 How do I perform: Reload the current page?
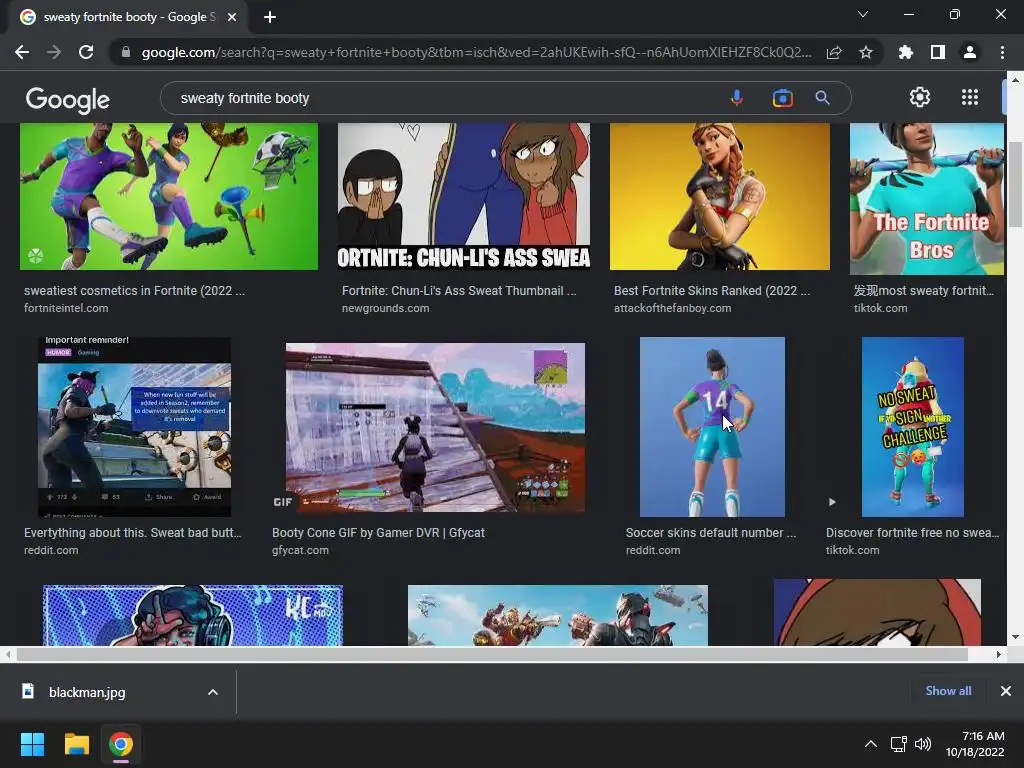[x=86, y=52]
